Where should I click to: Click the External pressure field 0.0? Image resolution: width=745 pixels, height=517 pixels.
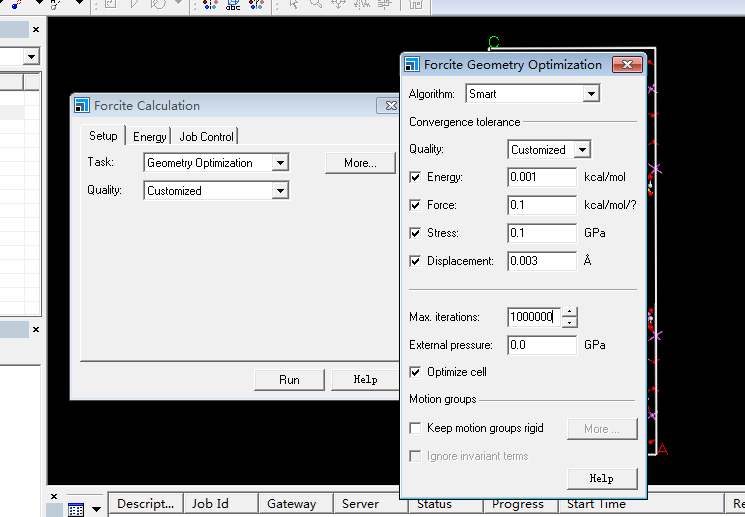[x=542, y=345]
